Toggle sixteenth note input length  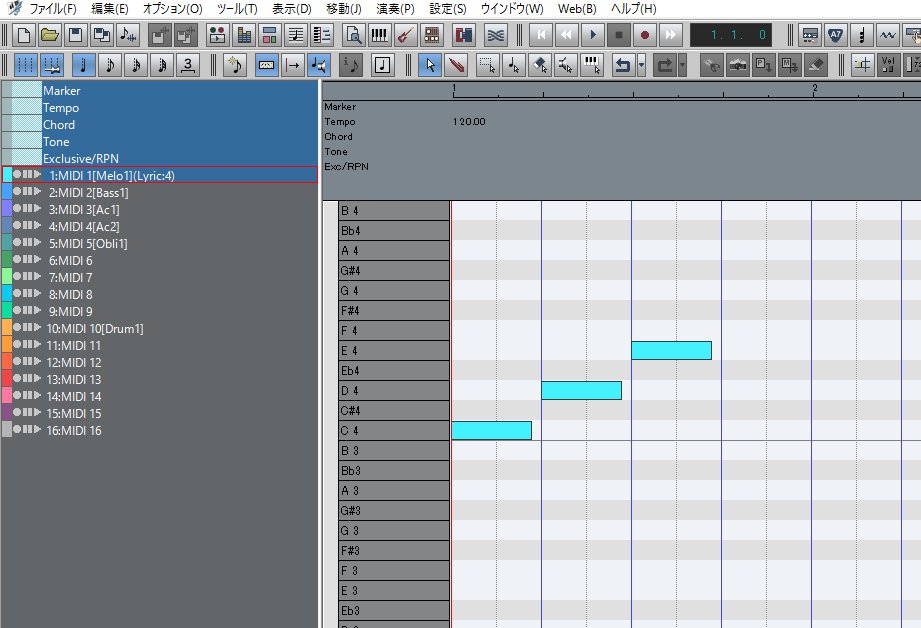[136, 65]
